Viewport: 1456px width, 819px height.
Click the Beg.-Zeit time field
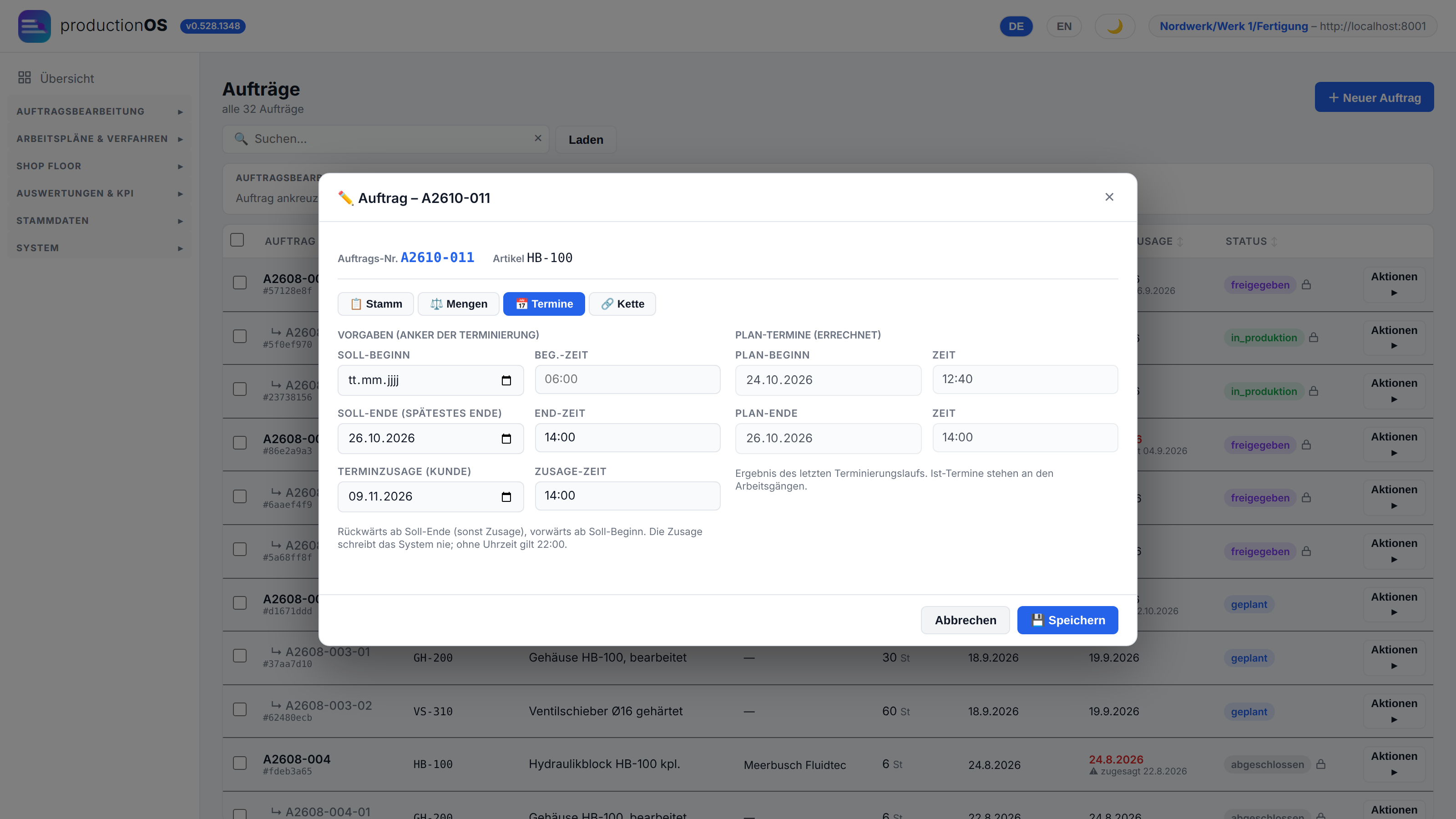(627, 379)
